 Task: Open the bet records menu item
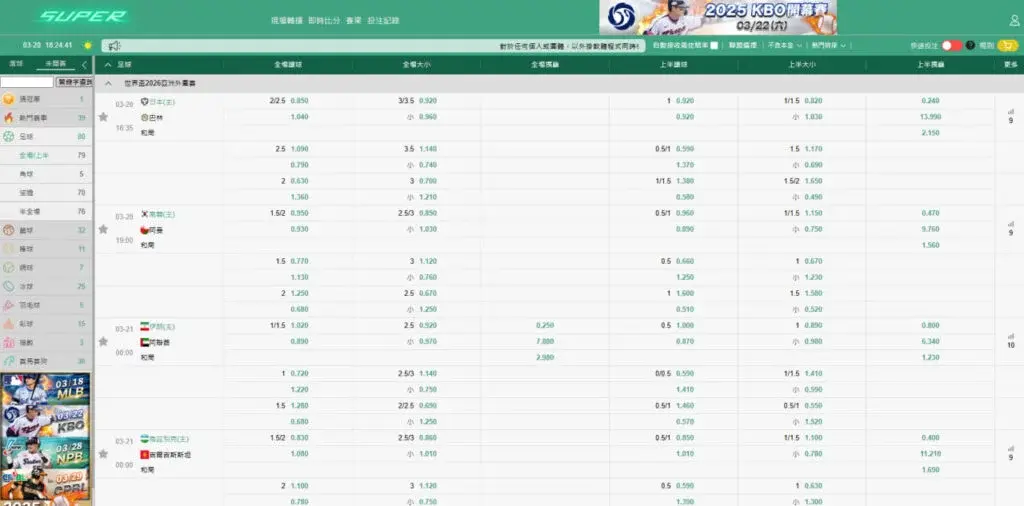point(383,20)
